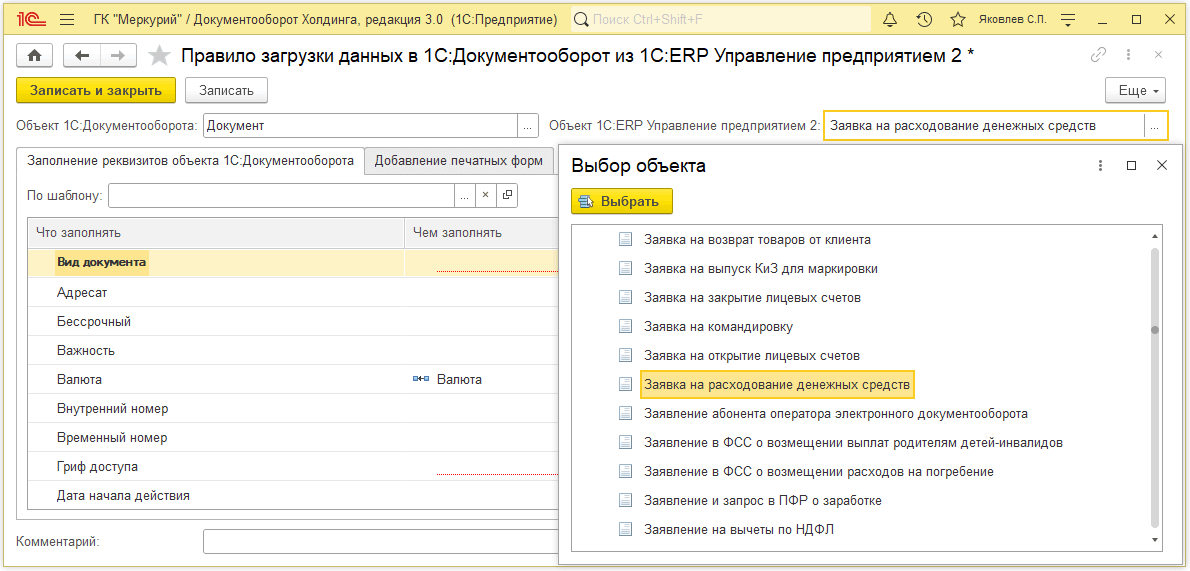This screenshot has height=571, width=1190.
Task: Copy link to this form icon
Action: [1098, 55]
